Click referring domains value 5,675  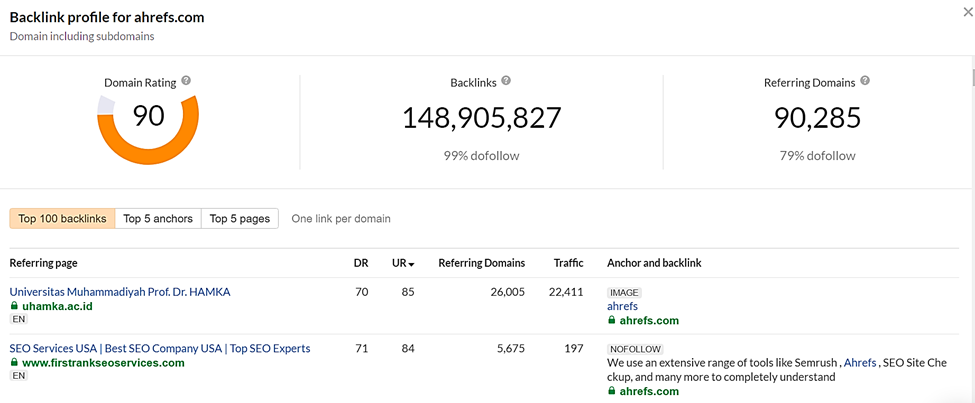[511, 348]
